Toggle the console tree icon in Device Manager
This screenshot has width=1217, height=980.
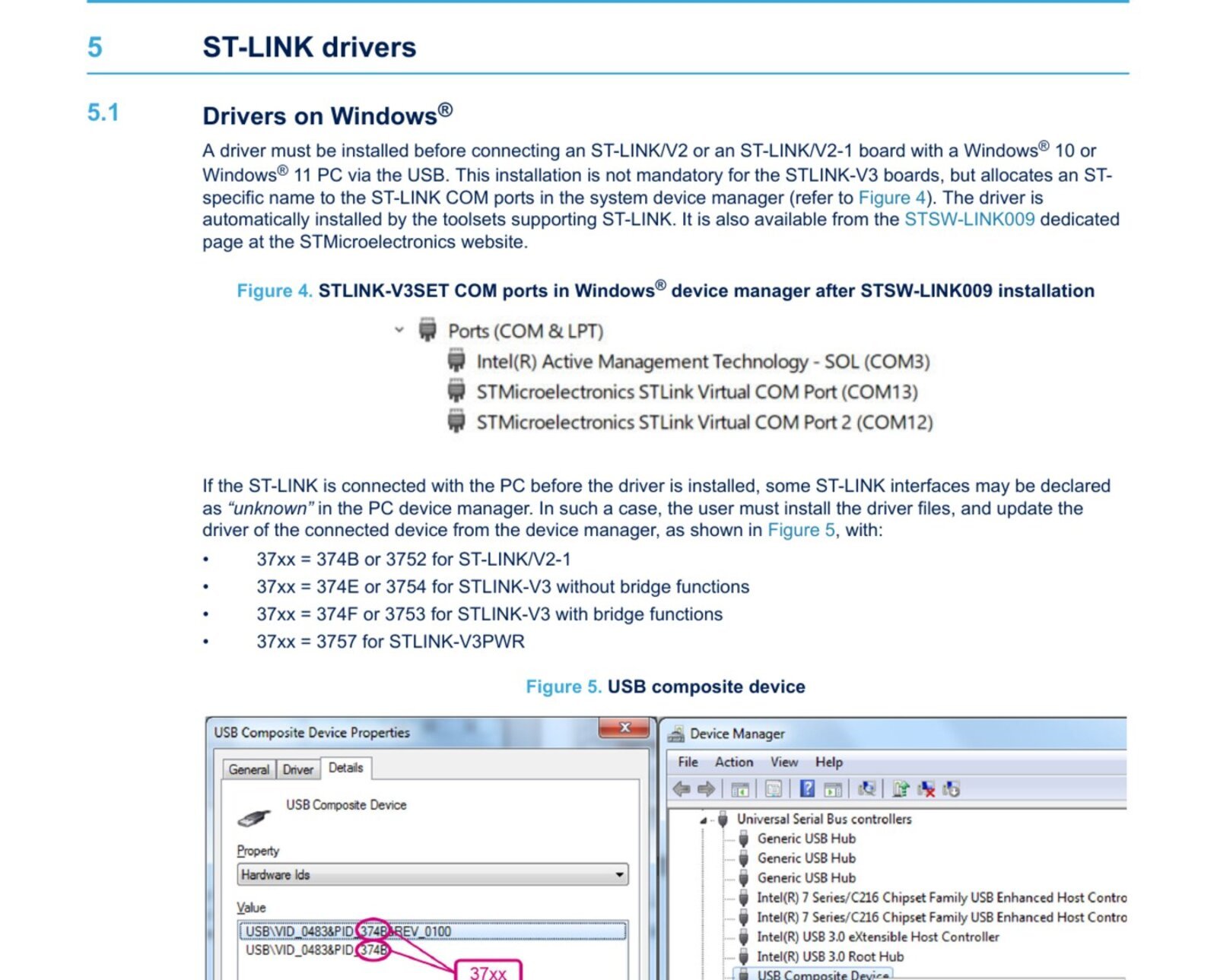pos(739,789)
